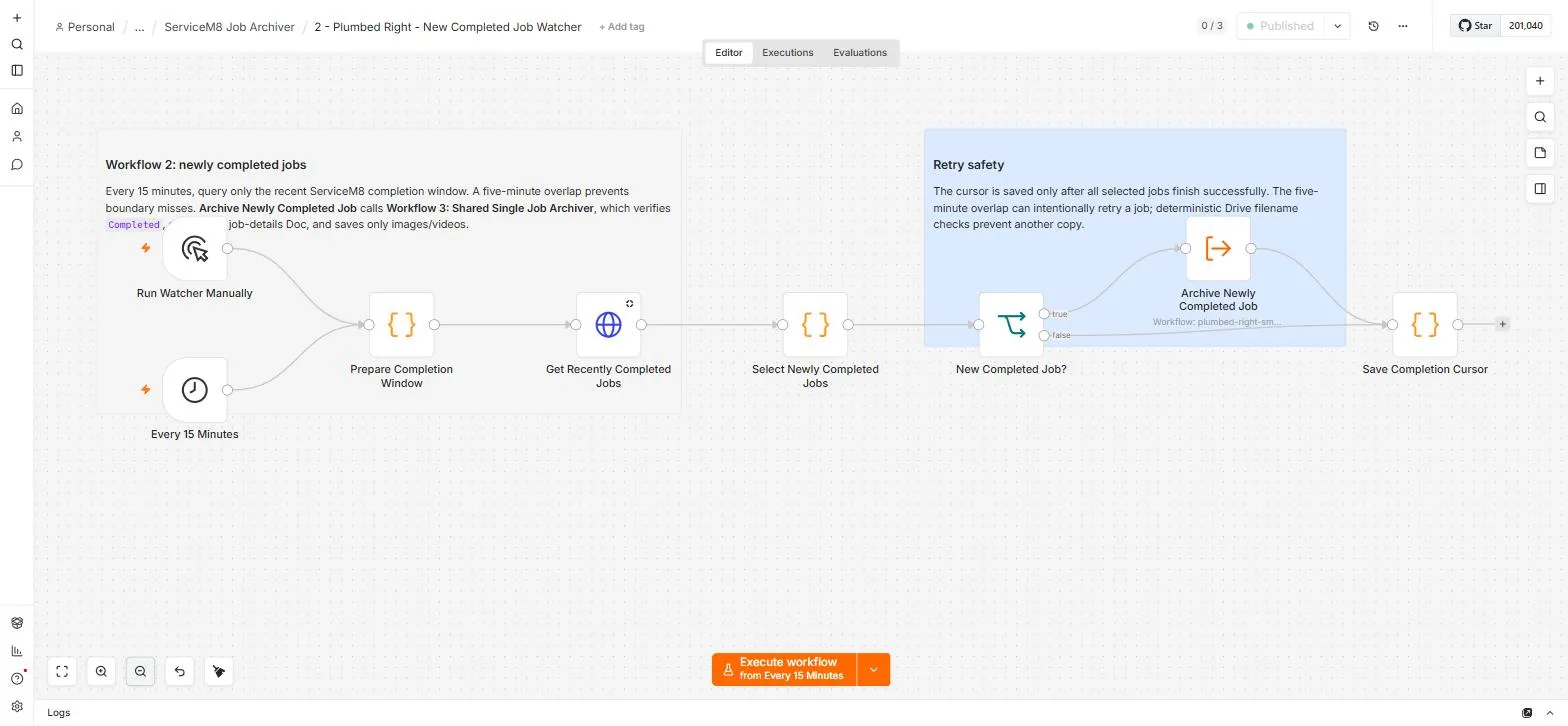
Task: Open the person icon in left sidebar
Action: [x=17, y=136]
